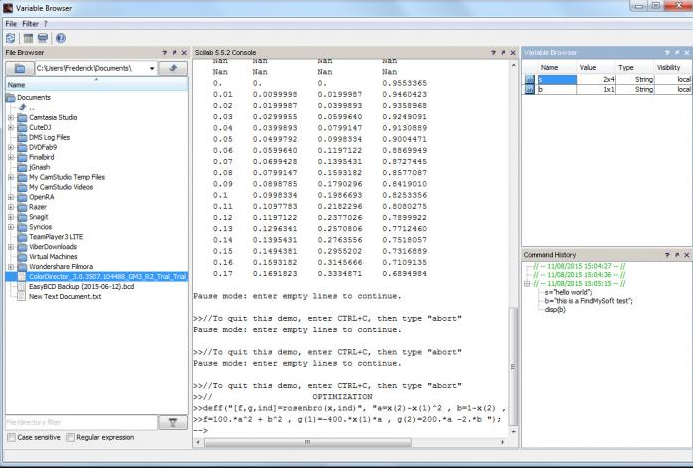Collapse the 15:05:15 command history session
The height and width of the screenshot is (468, 693).
click(x=528, y=283)
